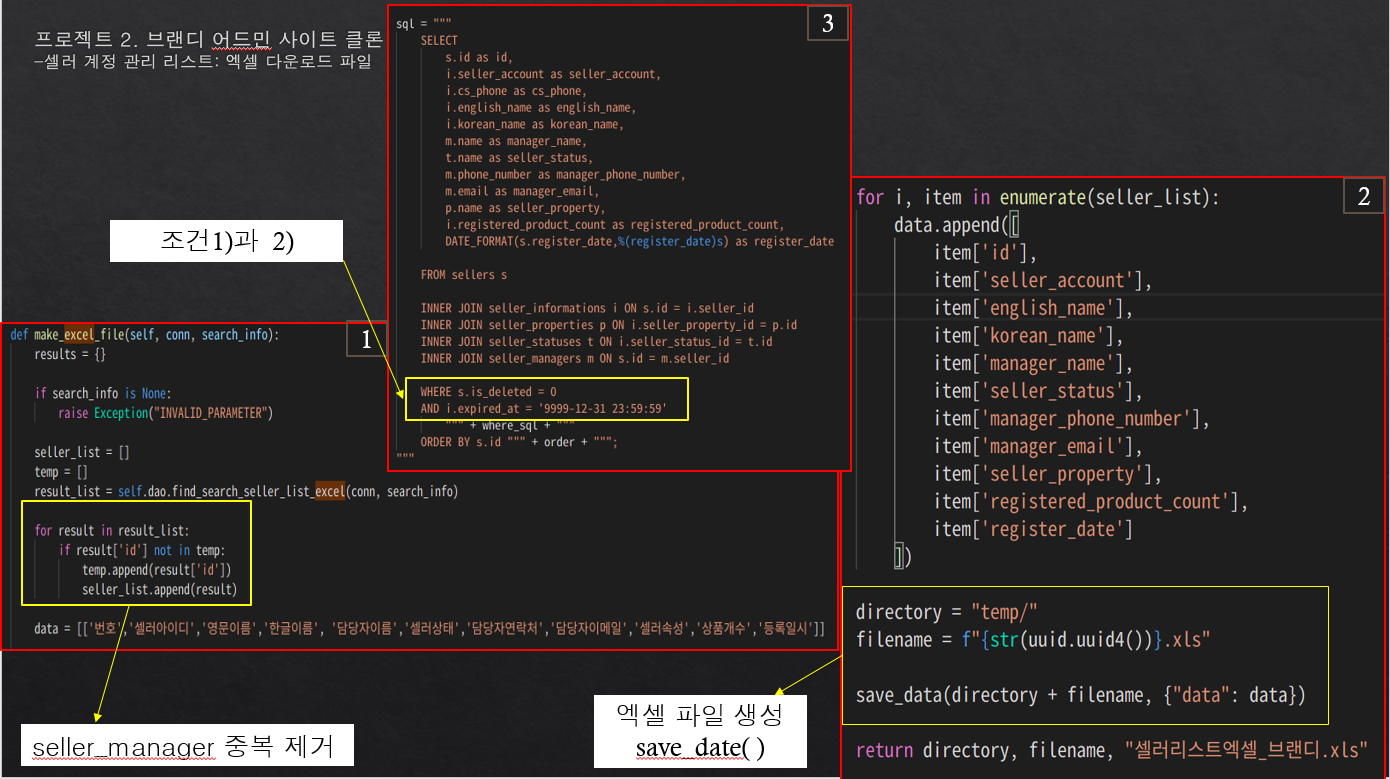Click the "item['seller_property']," line
Screen dimensions: 1390x779
1048,474
